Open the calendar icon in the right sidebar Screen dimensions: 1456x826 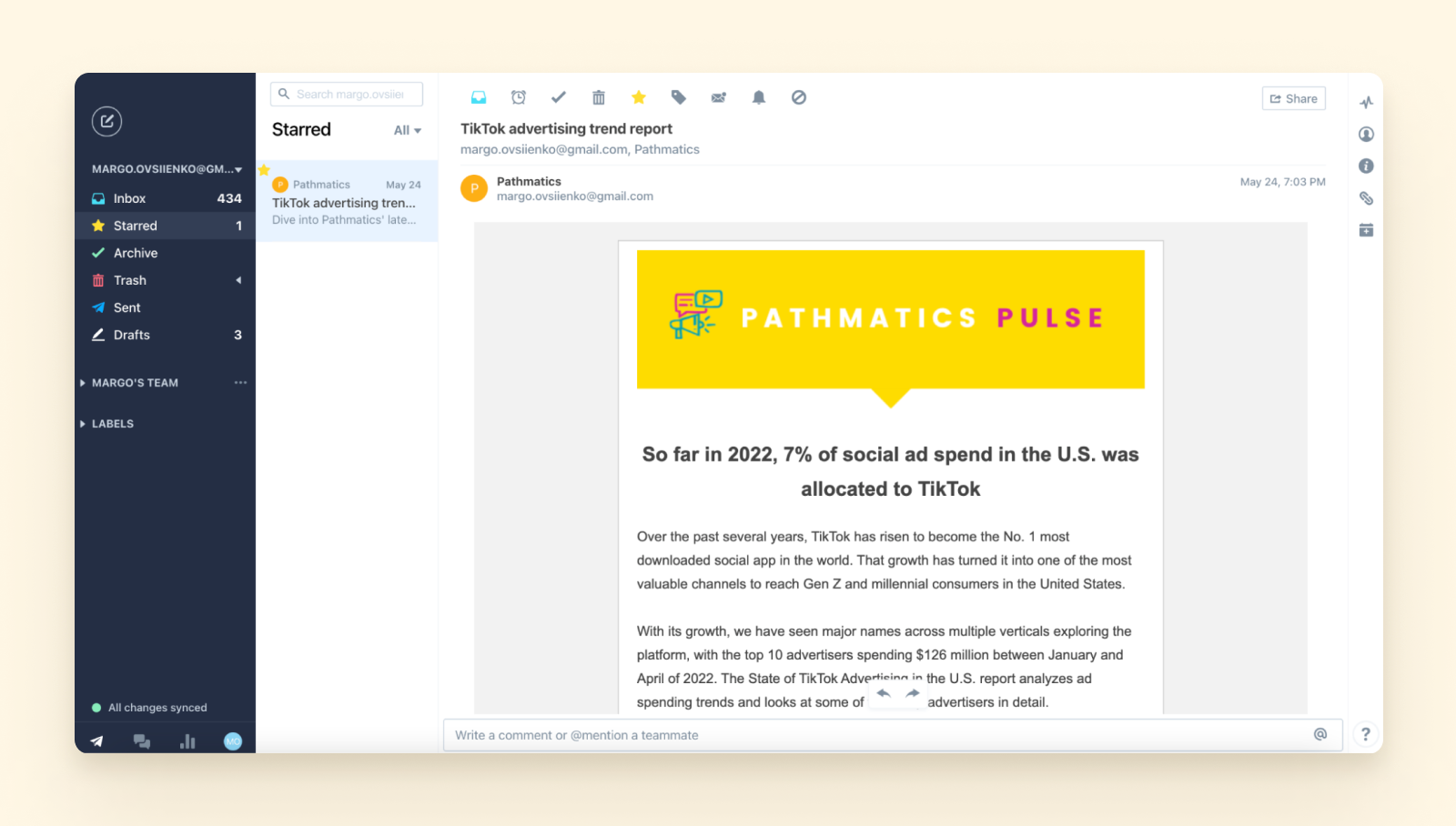tap(1367, 230)
